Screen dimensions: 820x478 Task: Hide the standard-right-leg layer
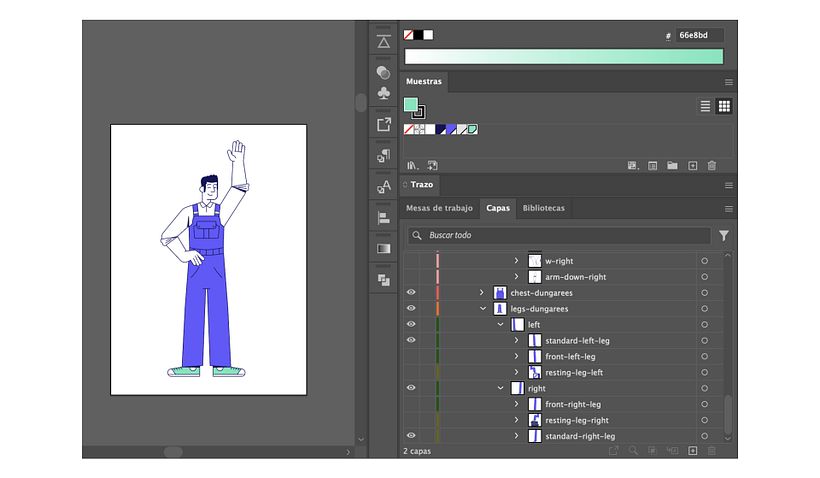[411, 436]
